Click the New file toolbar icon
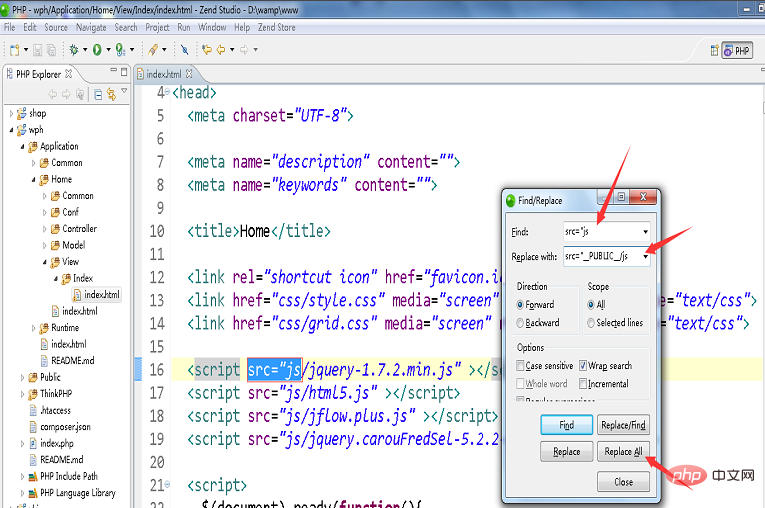This screenshot has width=765, height=508. tap(15, 50)
